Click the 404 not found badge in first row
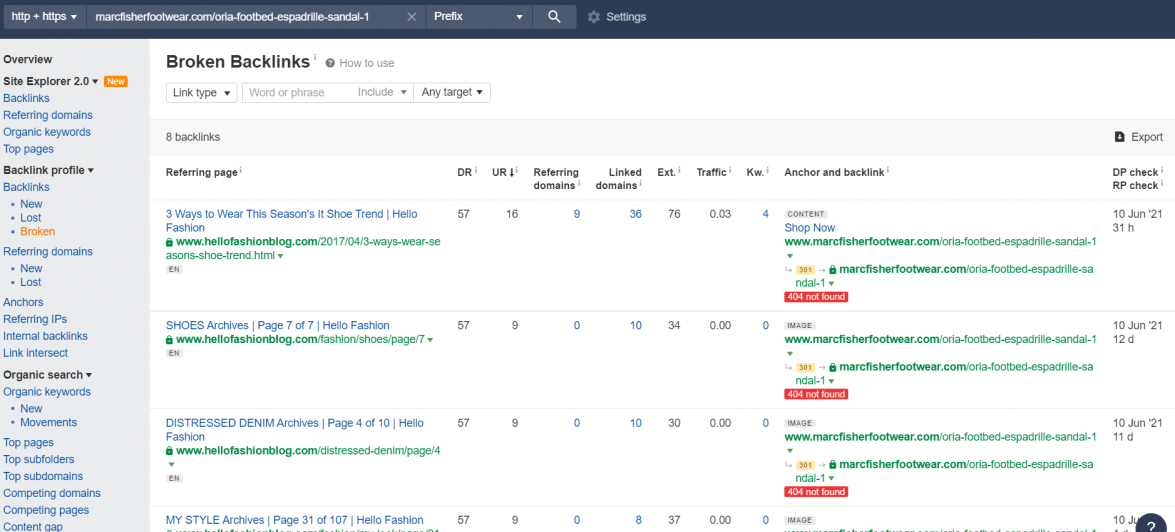1175x532 pixels. (816, 297)
